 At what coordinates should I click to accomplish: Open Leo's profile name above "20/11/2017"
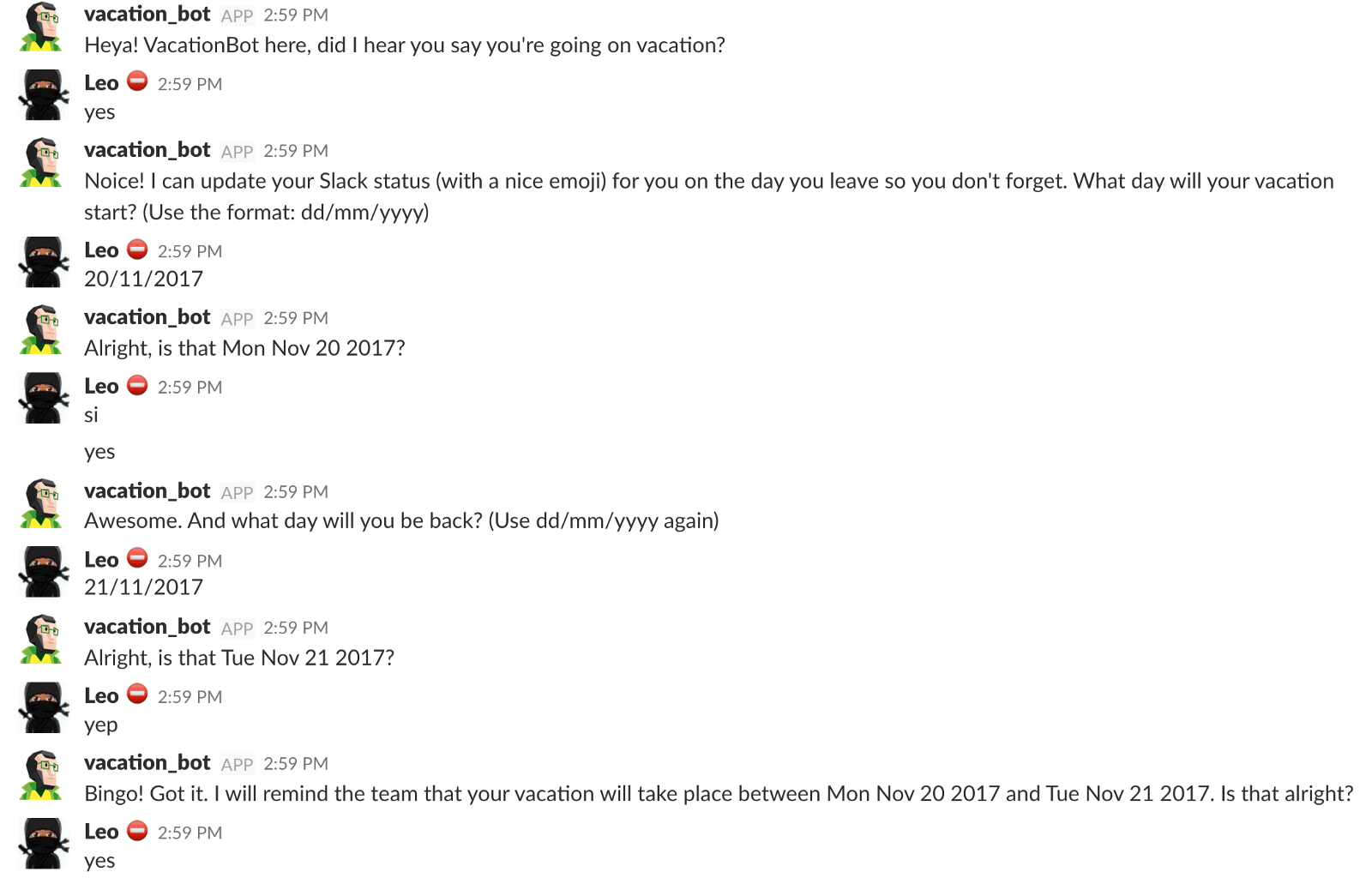(x=101, y=250)
